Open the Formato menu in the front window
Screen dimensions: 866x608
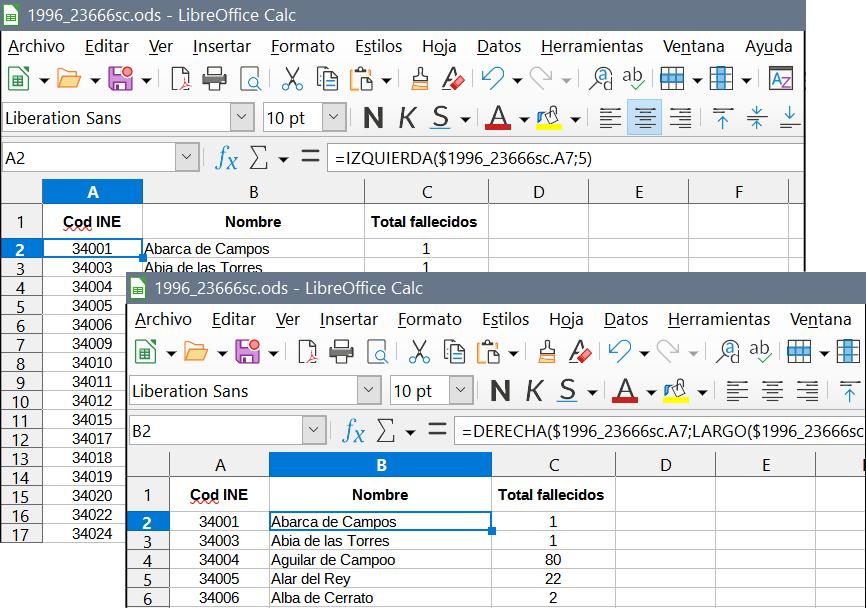[430, 319]
